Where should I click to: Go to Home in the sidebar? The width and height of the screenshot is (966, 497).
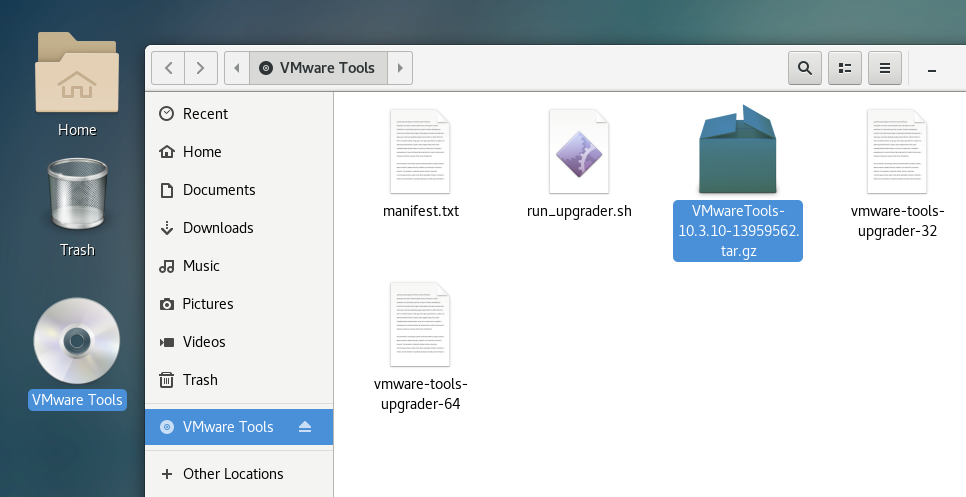(239, 152)
